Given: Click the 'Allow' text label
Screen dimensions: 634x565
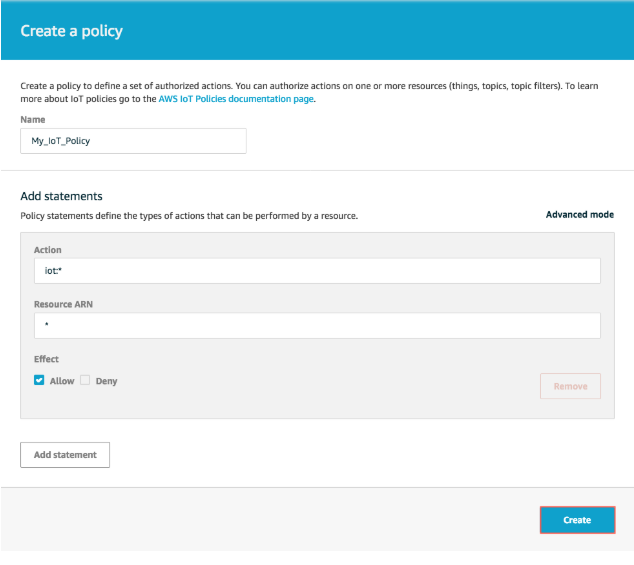Looking at the screenshot, I should point(62,381).
